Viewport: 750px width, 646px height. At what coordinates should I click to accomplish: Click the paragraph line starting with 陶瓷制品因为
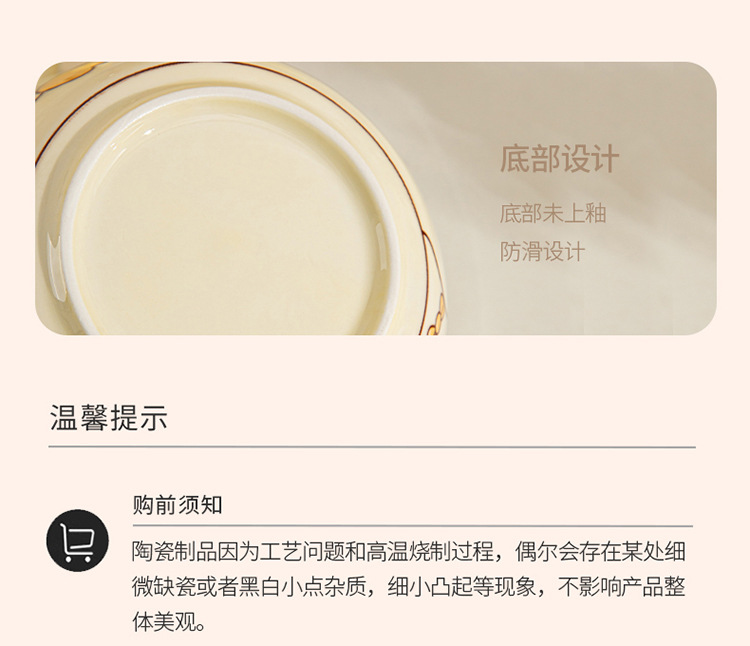(409, 552)
